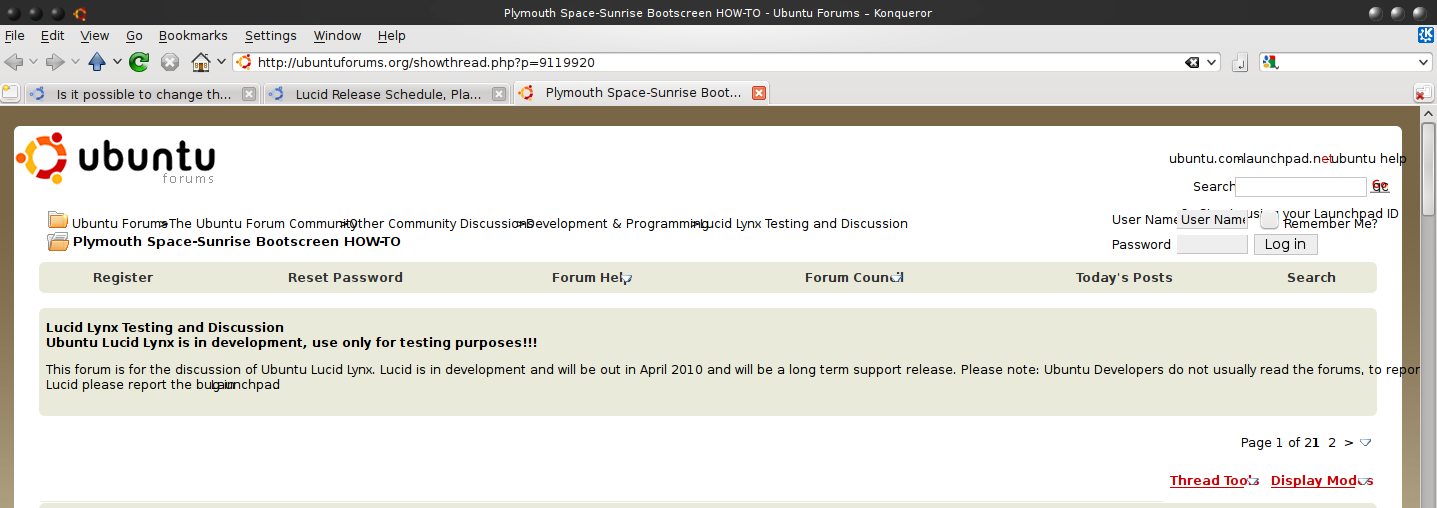1437x508 pixels.
Task: Expand the Up button history dropdown
Action: coord(117,62)
